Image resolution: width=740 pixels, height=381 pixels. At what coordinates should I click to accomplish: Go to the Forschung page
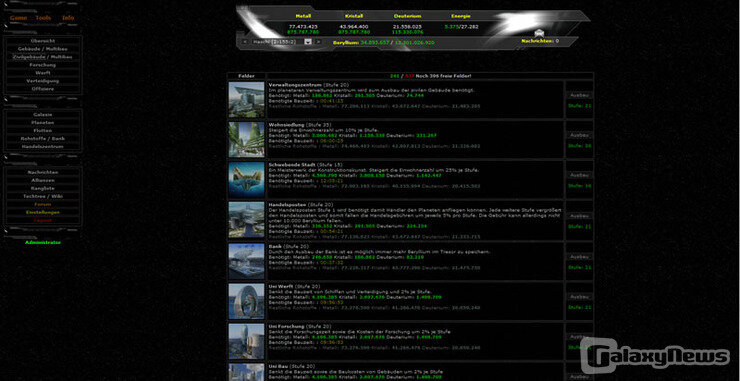pyautogui.click(x=42, y=65)
